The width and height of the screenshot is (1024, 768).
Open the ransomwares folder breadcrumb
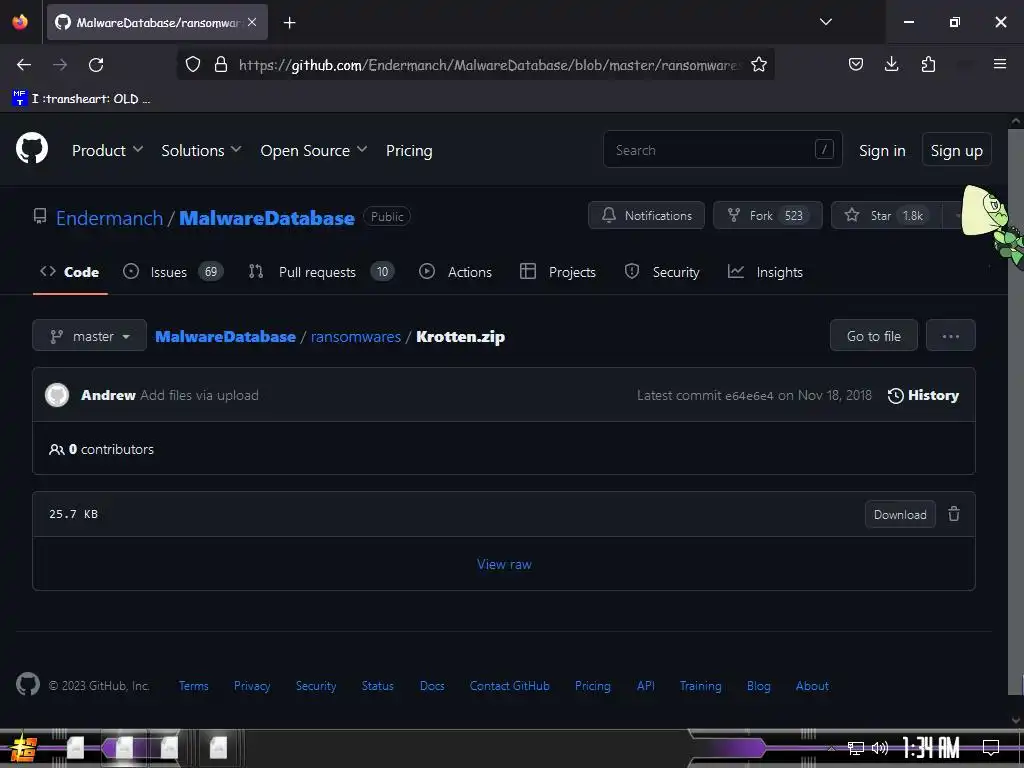click(355, 336)
